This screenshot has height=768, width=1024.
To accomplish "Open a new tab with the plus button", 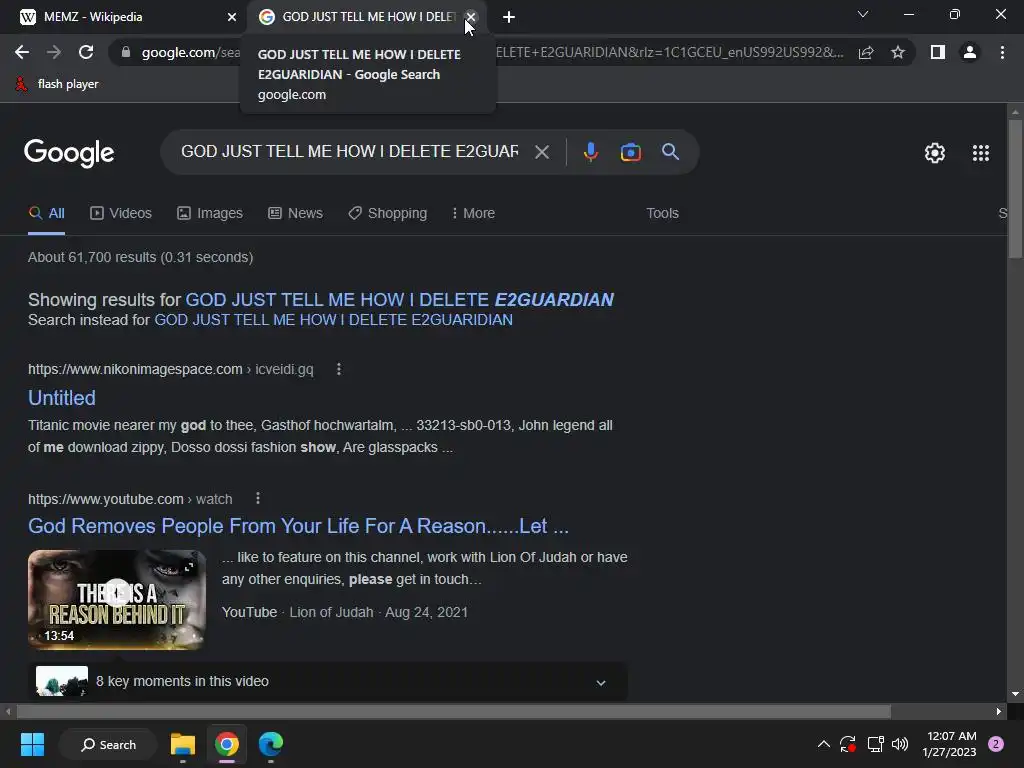I will point(509,17).
